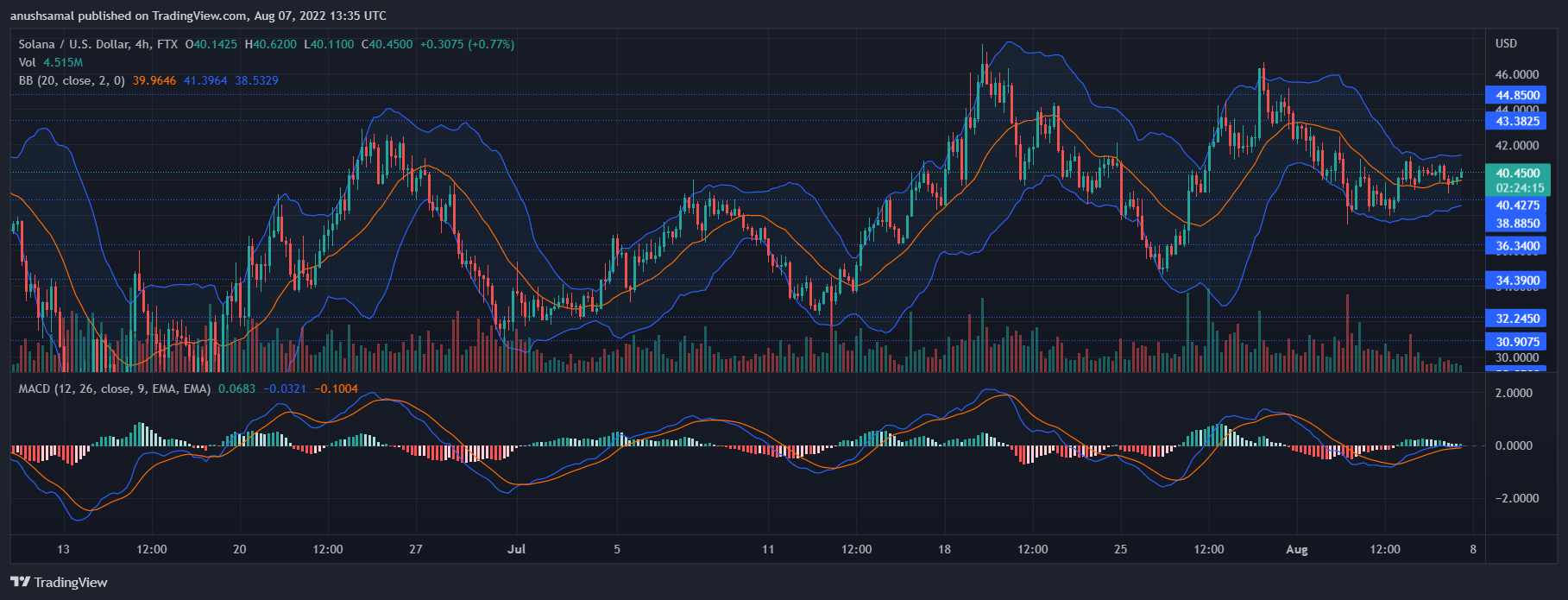1568x600 pixels.
Task: Click the 32.2450 price level label
Action: [x=1517, y=319]
